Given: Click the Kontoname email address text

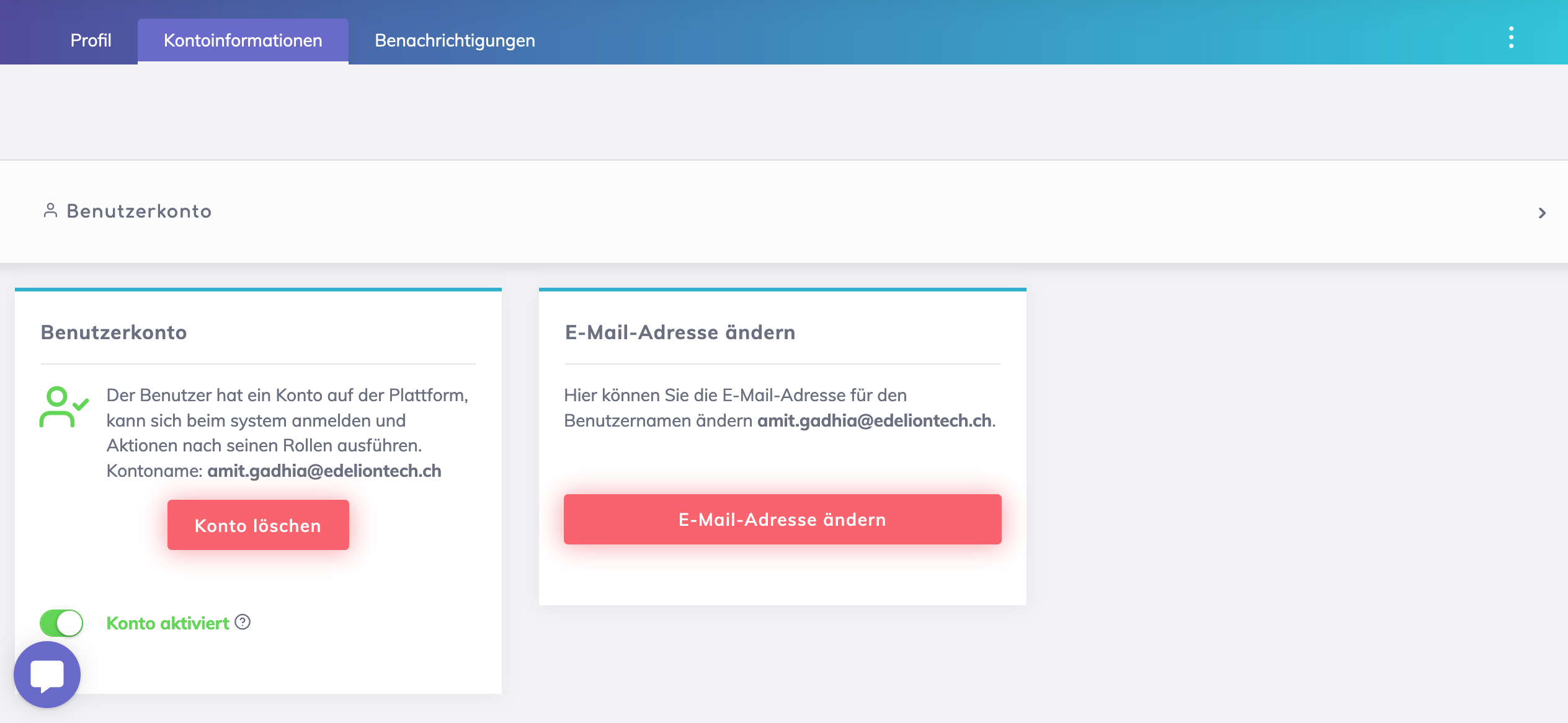Looking at the screenshot, I should pyautogui.click(x=324, y=471).
